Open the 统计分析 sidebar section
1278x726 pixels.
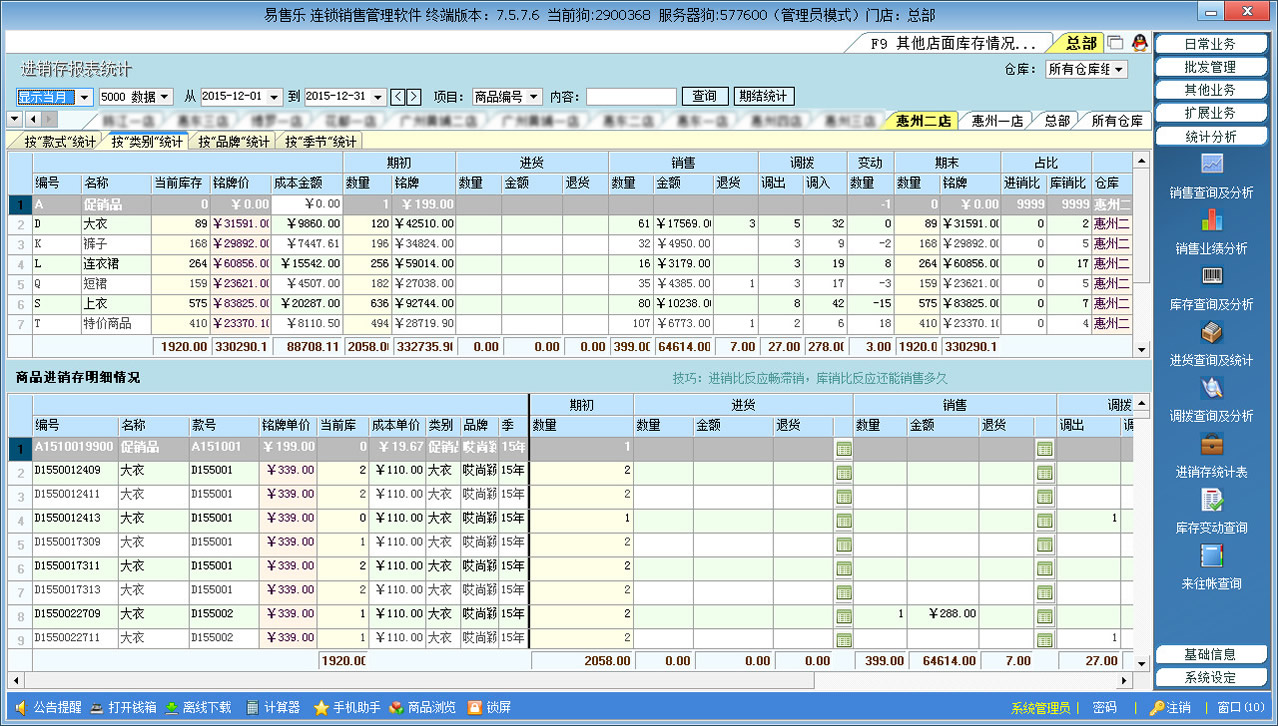pyautogui.click(x=1210, y=135)
